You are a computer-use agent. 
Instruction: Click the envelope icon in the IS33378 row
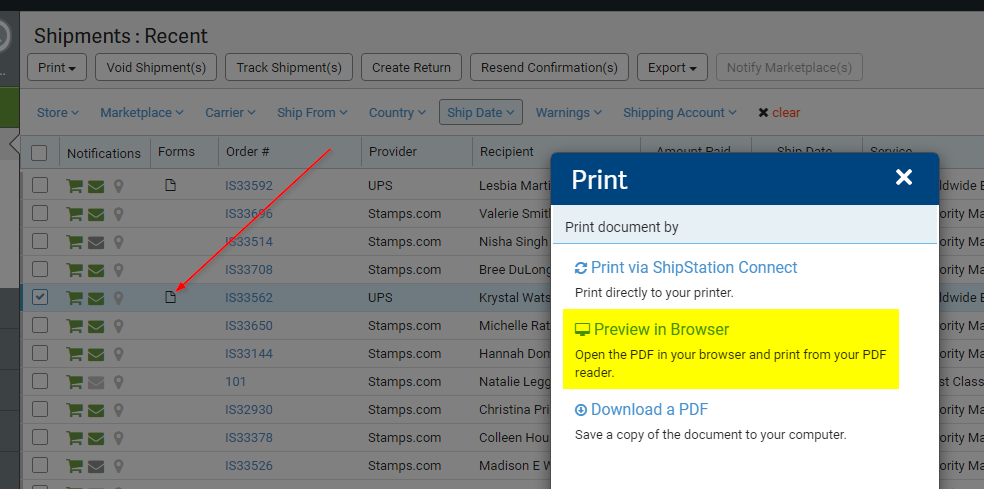[95, 438]
